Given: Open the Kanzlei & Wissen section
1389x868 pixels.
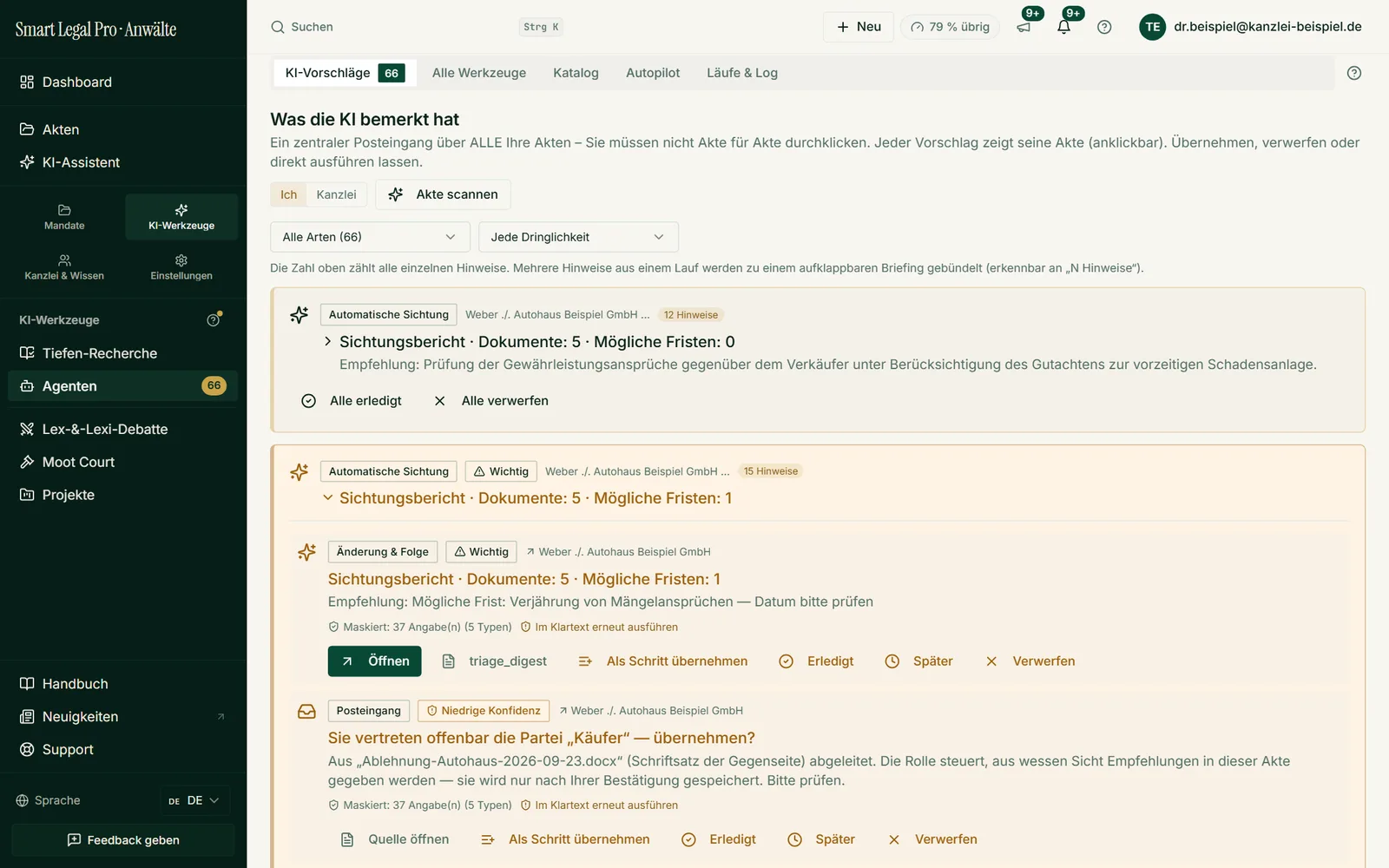Looking at the screenshot, I should point(64,267).
